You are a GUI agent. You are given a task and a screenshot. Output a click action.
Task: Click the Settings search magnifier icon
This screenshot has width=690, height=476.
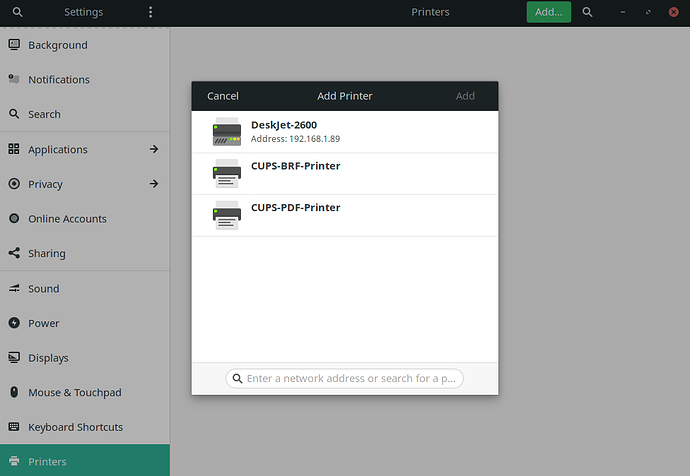pos(17,12)
